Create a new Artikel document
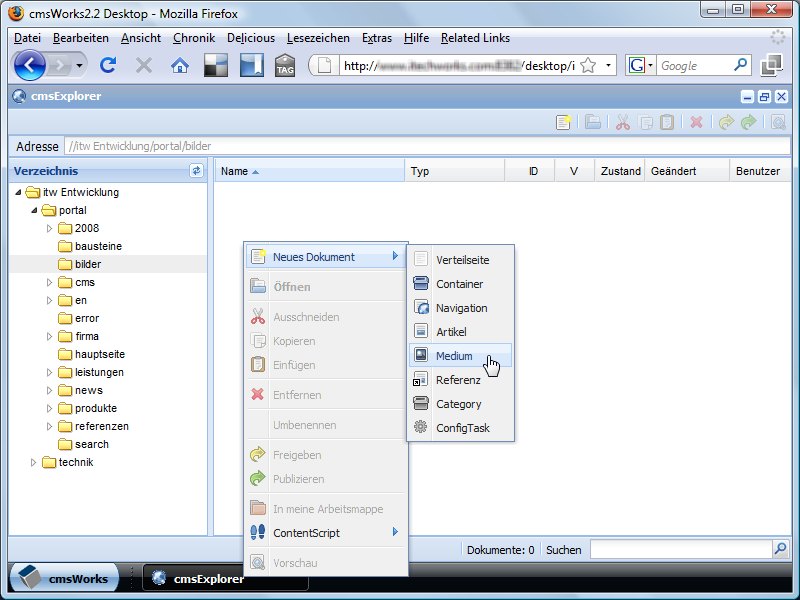 (460, 332)
